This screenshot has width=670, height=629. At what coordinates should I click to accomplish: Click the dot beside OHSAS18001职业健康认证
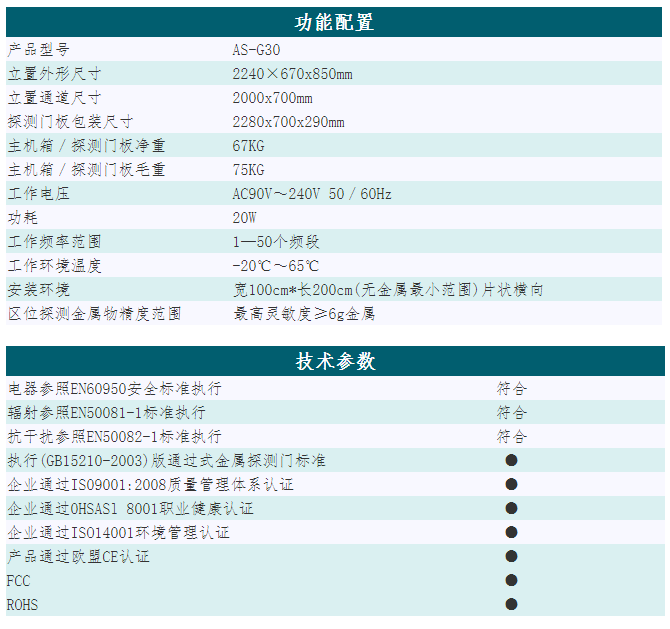(511, 508)
